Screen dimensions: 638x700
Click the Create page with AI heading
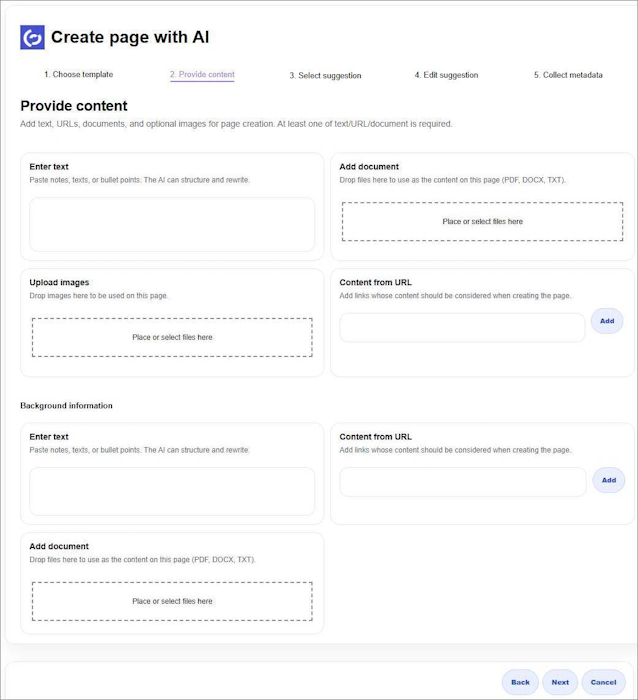click(130, 38)
